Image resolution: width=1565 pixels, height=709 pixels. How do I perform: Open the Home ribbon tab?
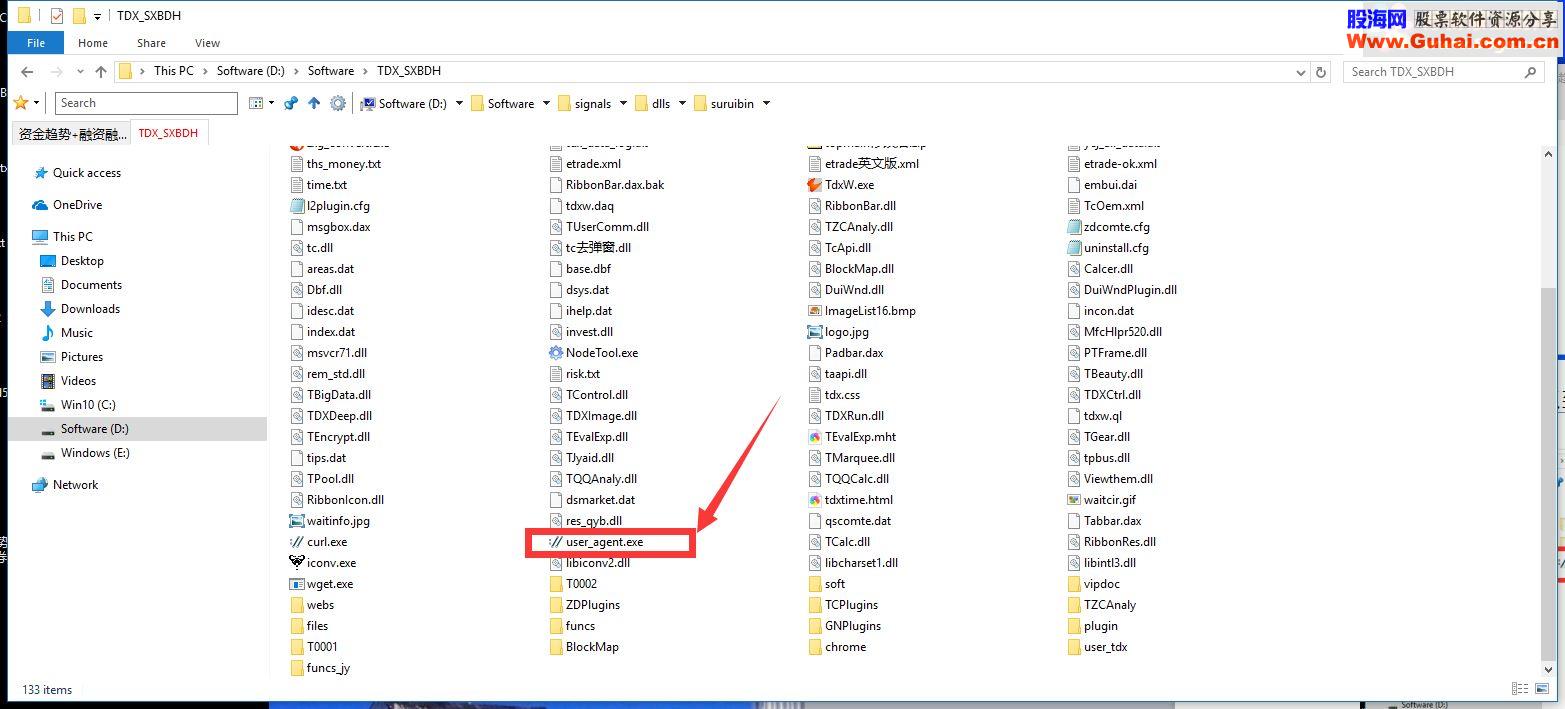point(93,43)
